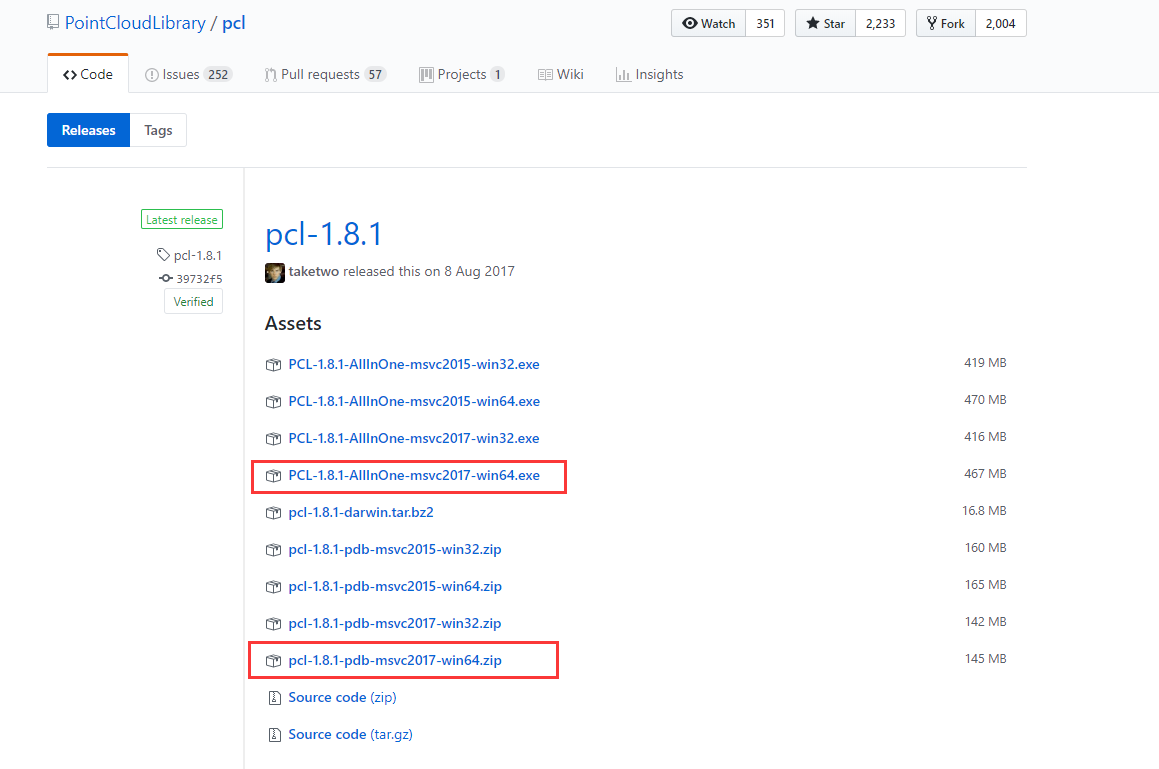This screenshot has width=1159, height=769.
Task: Star the repository with the Star button
Action: [825, 24]
